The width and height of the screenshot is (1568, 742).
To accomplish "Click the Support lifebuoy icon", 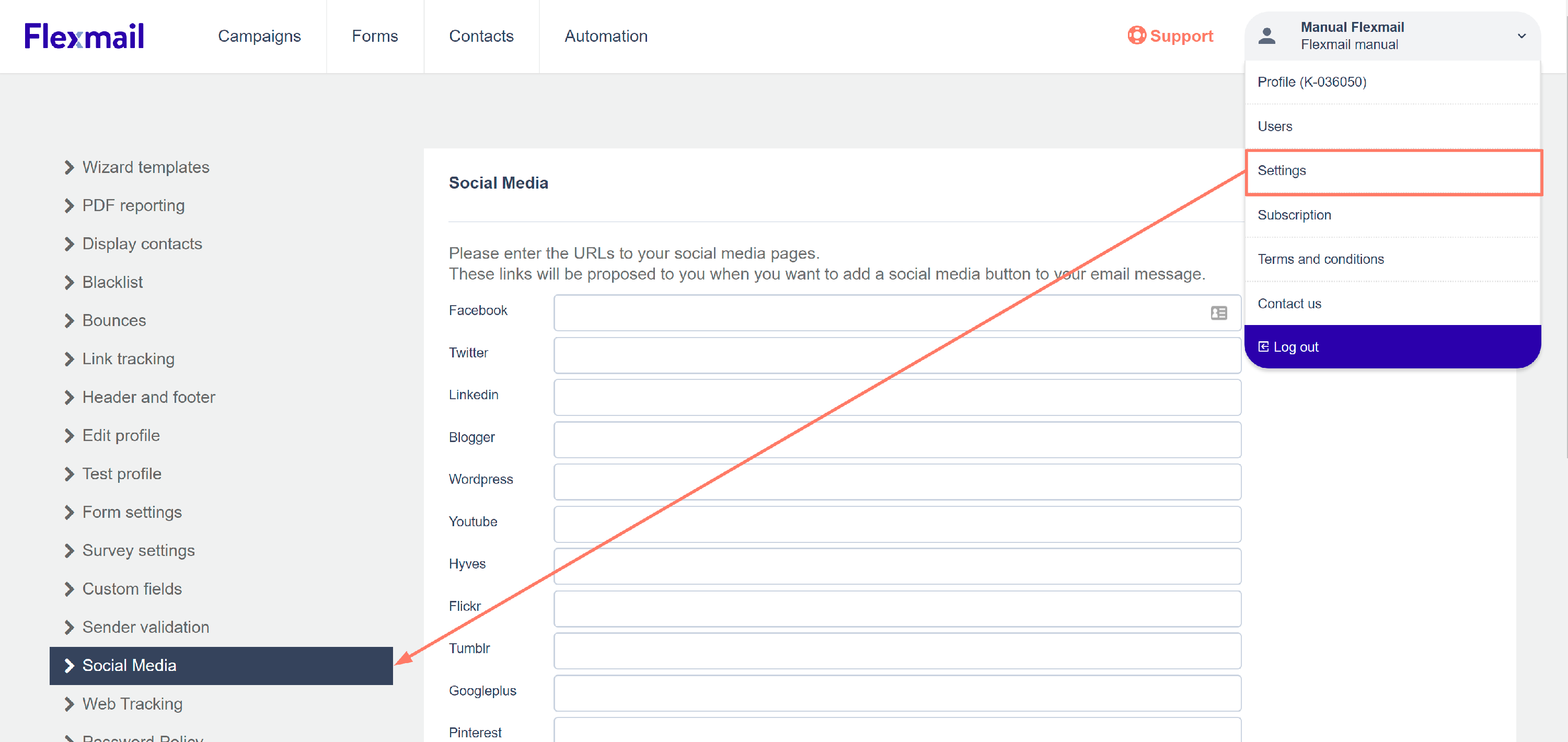I will tap(1136, 36).
